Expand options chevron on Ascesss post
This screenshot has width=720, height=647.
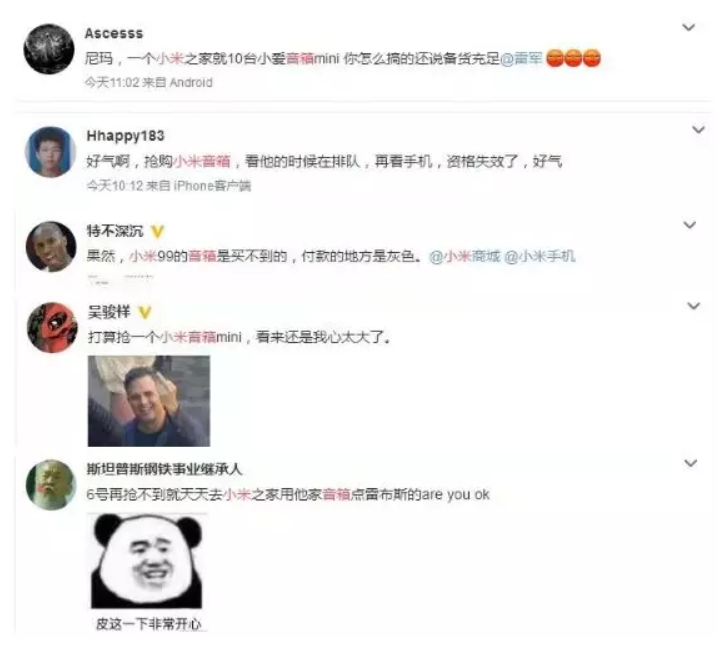coord(688,27)
